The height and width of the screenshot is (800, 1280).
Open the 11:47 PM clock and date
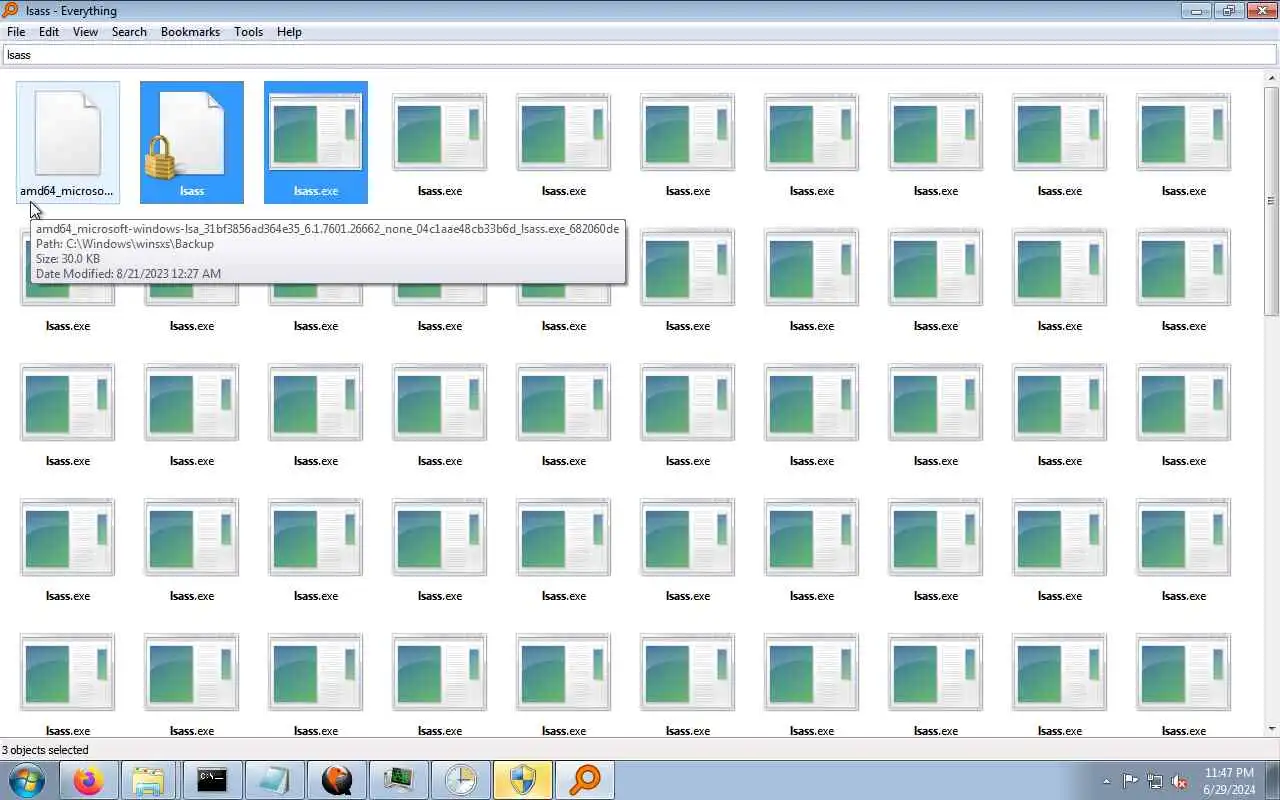pos(1229,781)
